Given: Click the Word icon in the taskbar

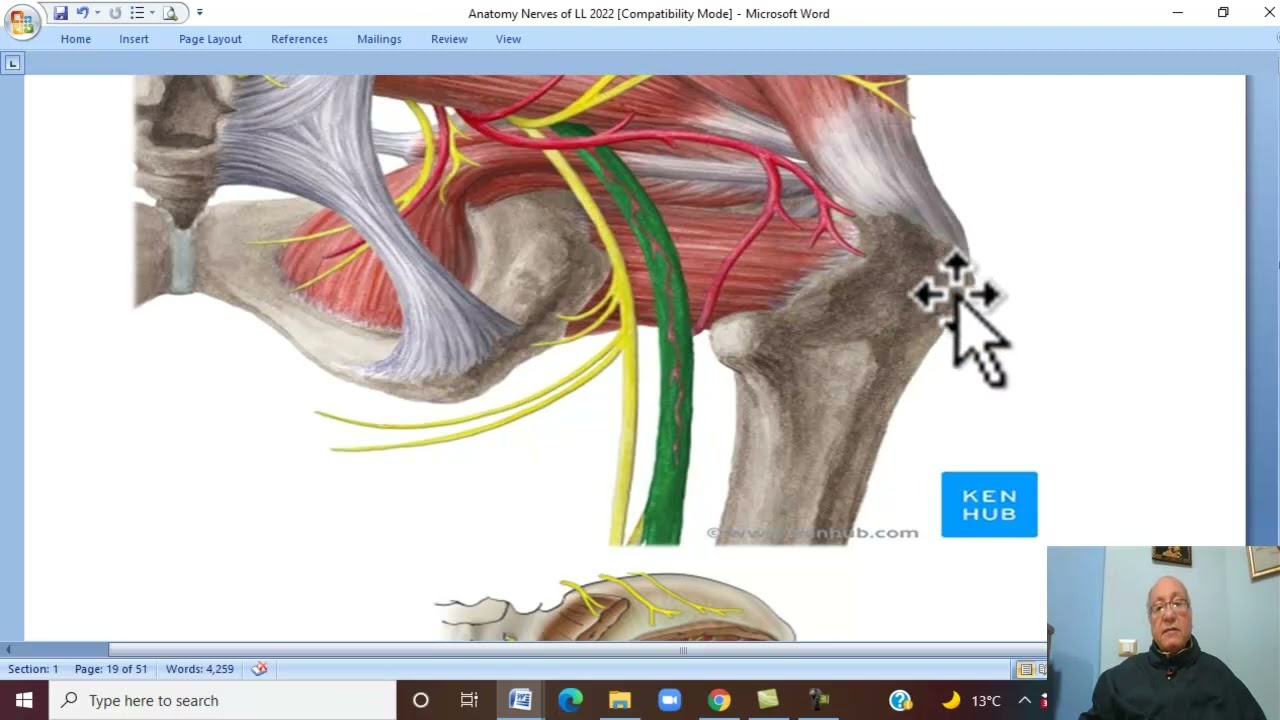Looking at the screenshot, I should (520, 700).
